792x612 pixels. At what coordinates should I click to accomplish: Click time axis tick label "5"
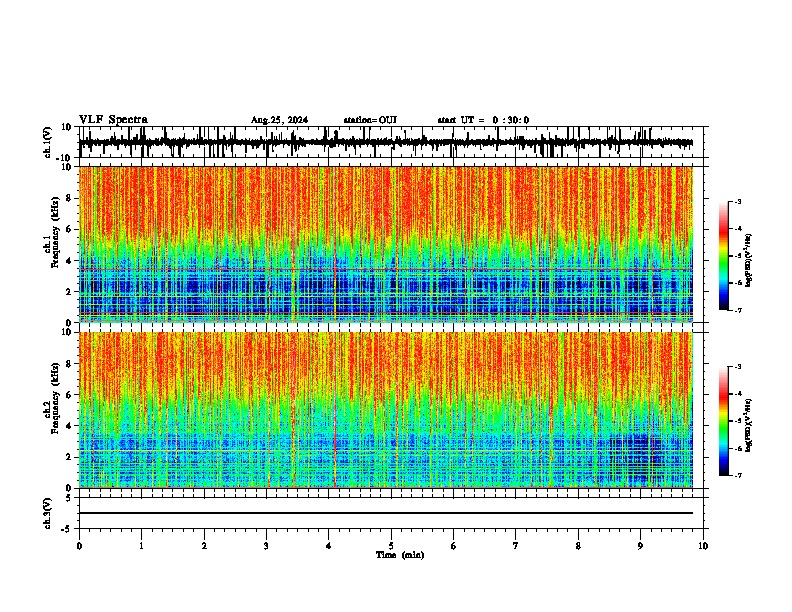[x=391, y=546]
